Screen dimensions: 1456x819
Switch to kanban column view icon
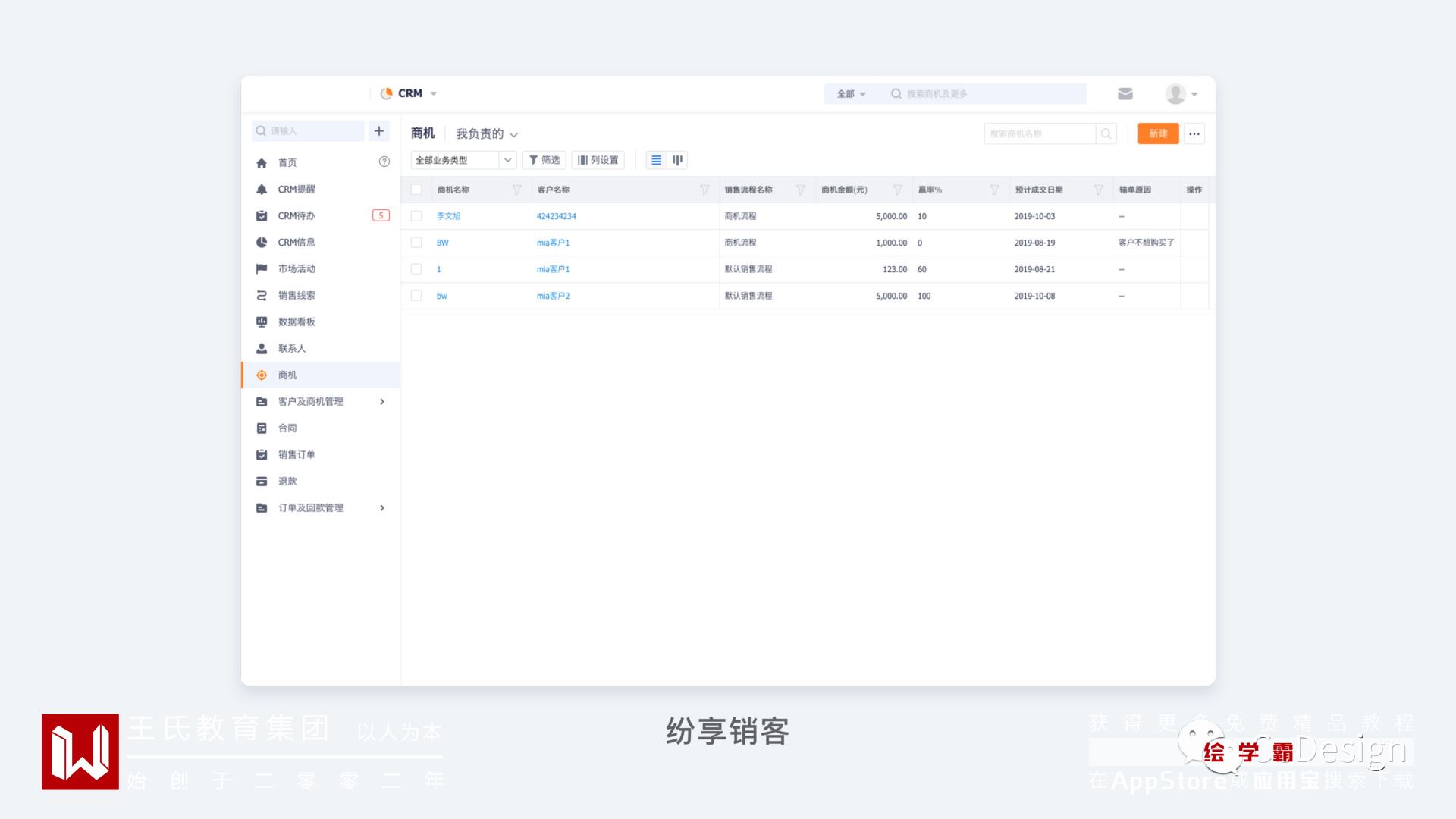(677, 160)
